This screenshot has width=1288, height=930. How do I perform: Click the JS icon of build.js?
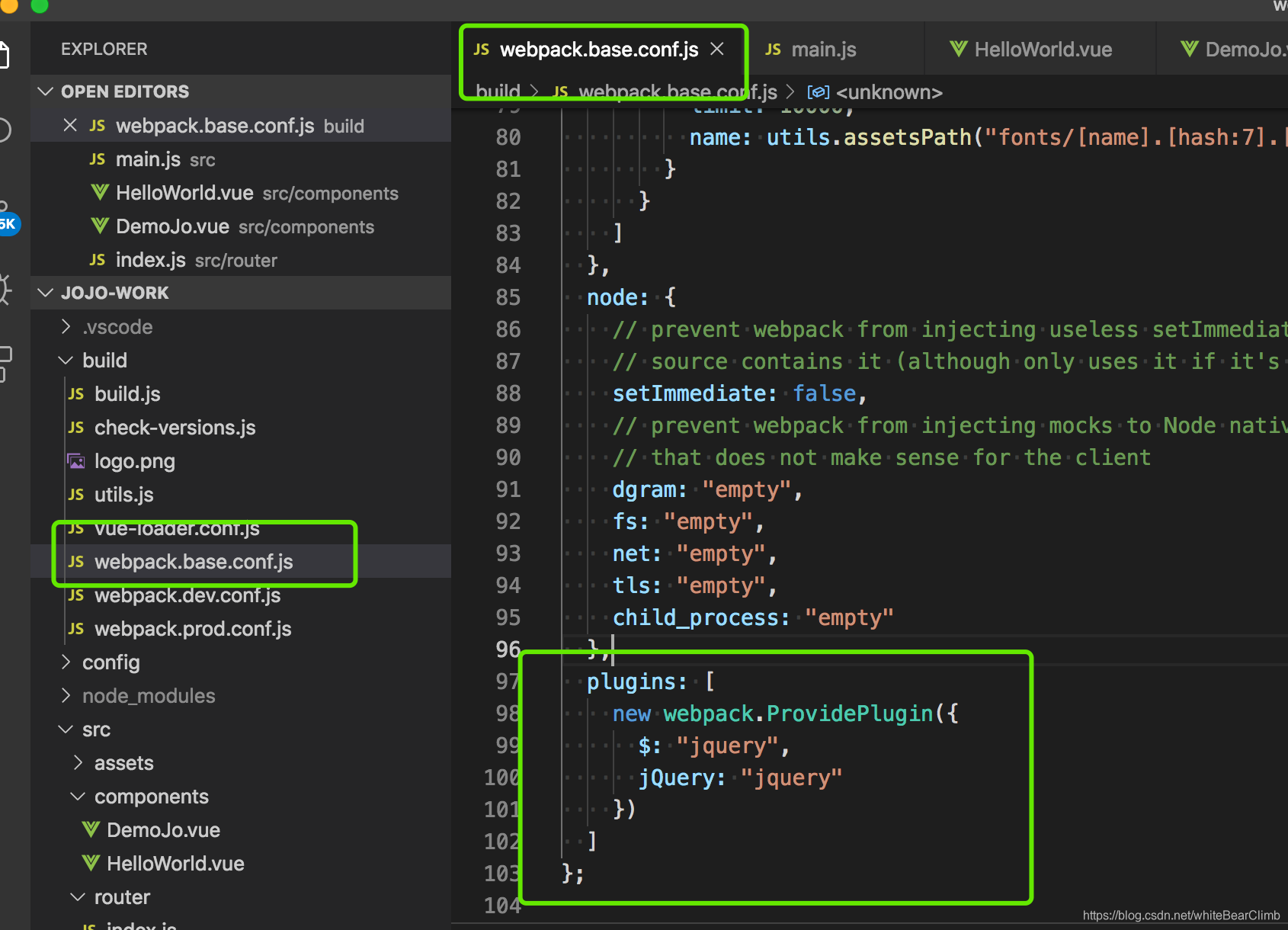coord(76,394)
